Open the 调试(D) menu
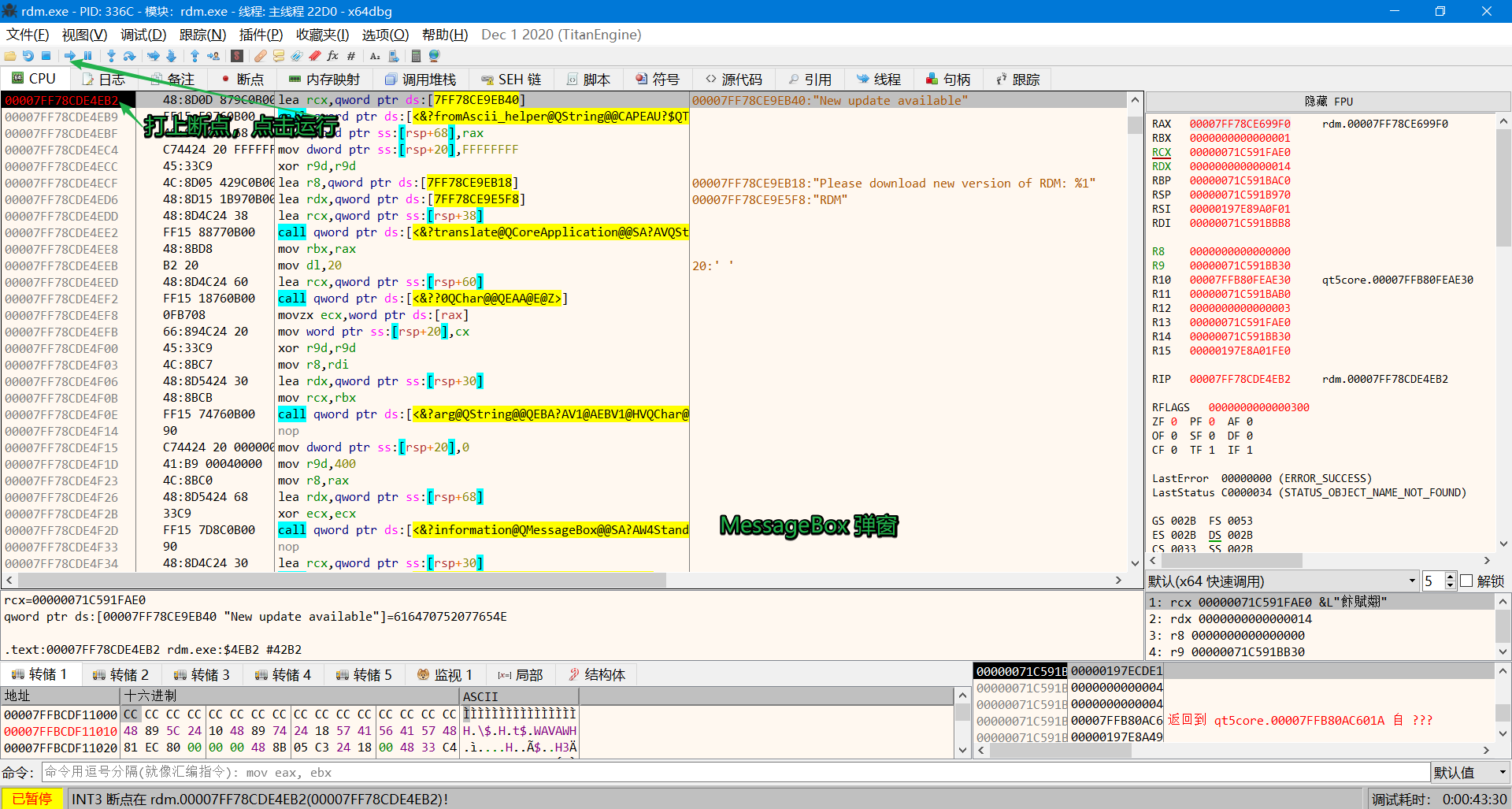1512x809 pixels. point(143,35)
